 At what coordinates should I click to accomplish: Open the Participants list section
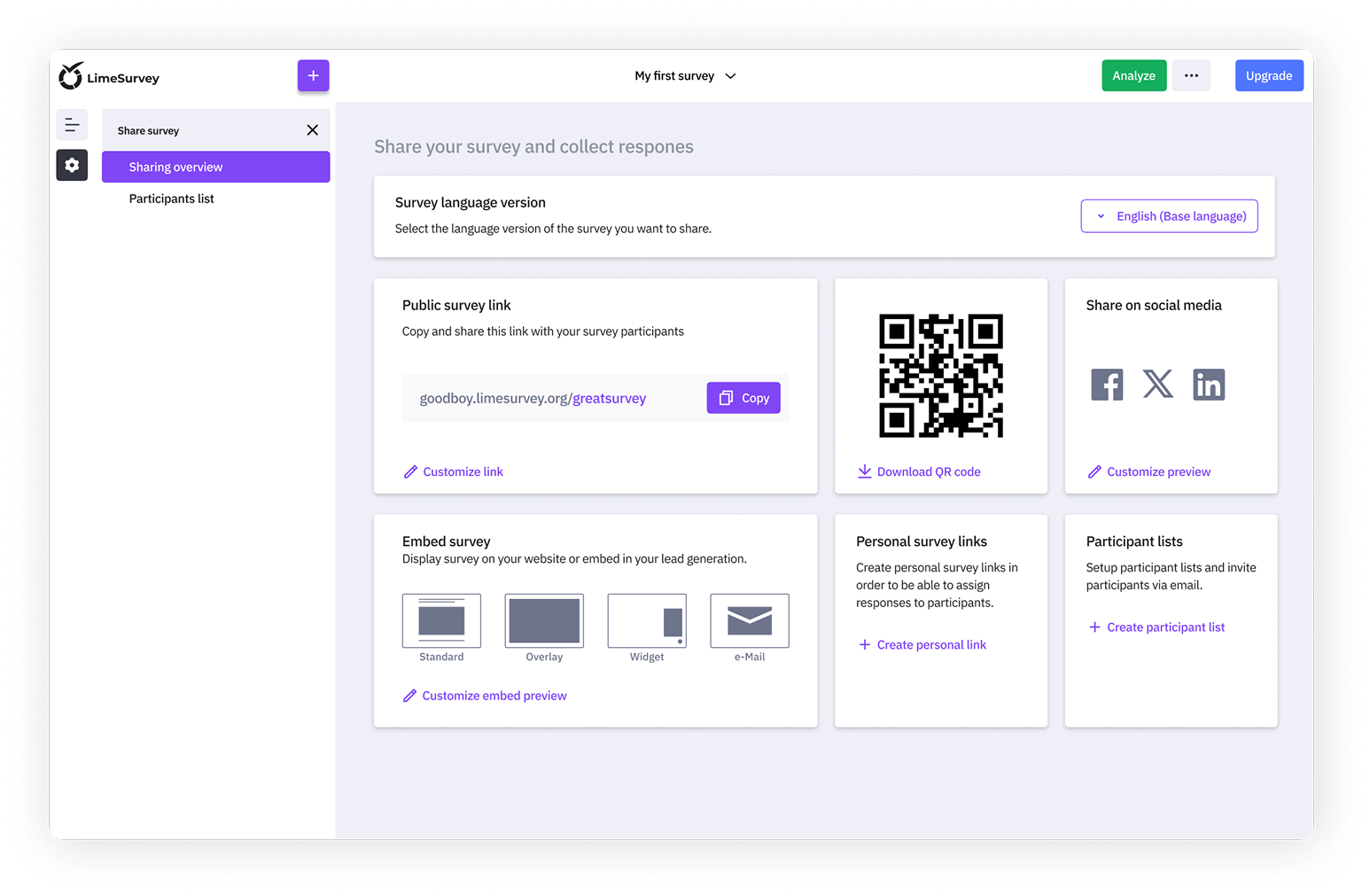point(171,198)
